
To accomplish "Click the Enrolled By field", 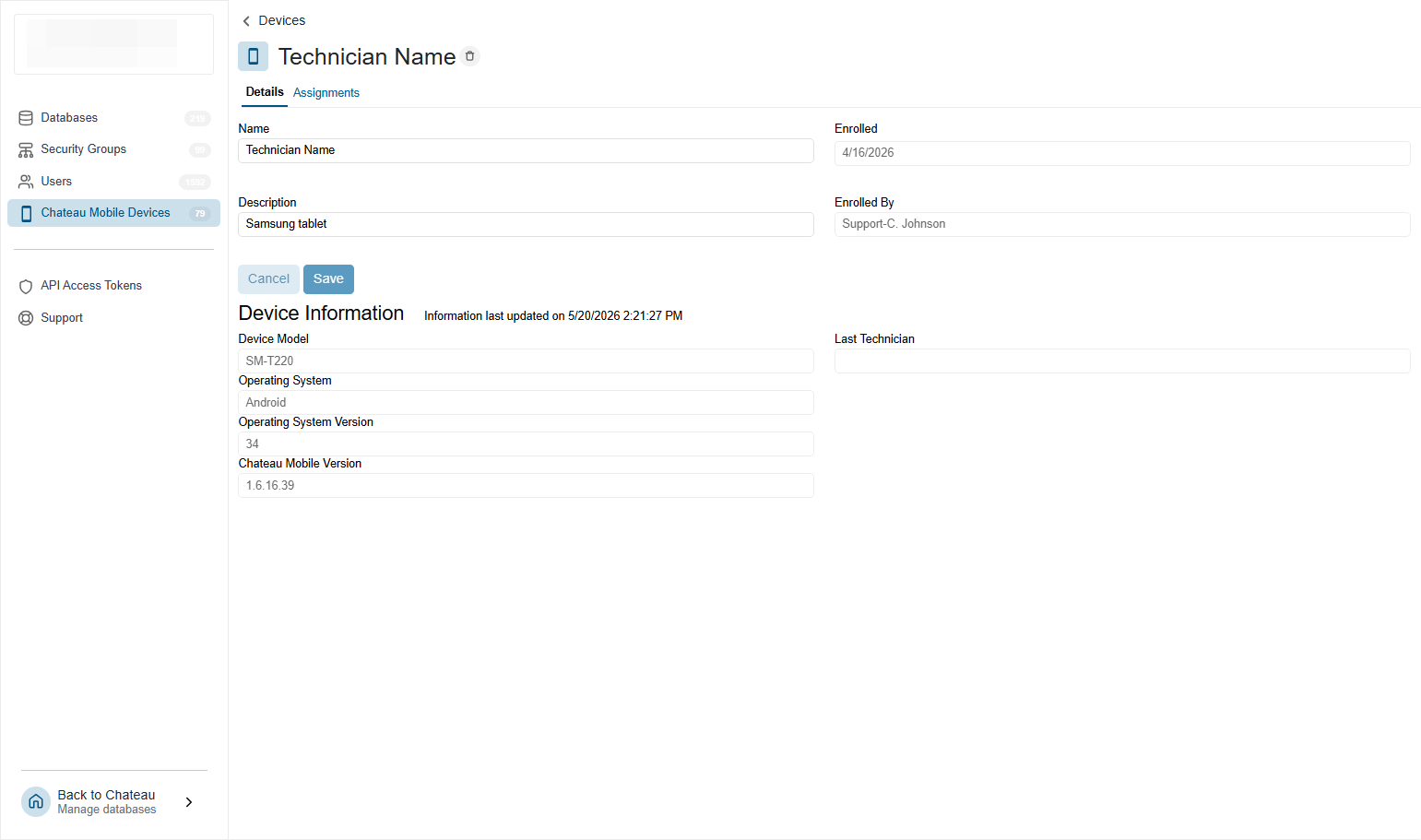I will pos(1122,224).
